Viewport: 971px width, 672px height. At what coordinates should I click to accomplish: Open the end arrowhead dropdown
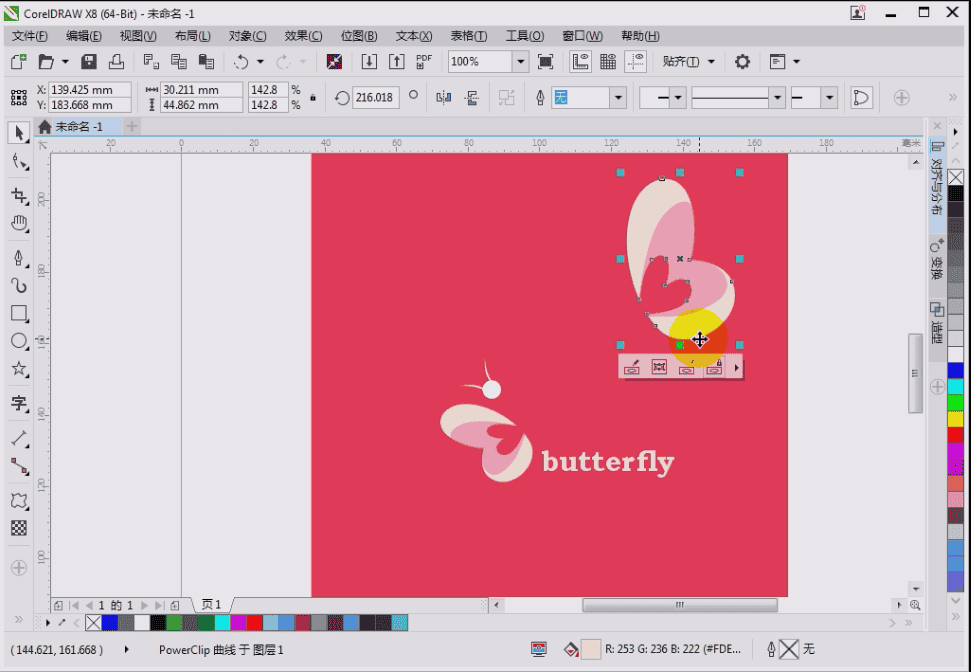click(x=829, y=97)
